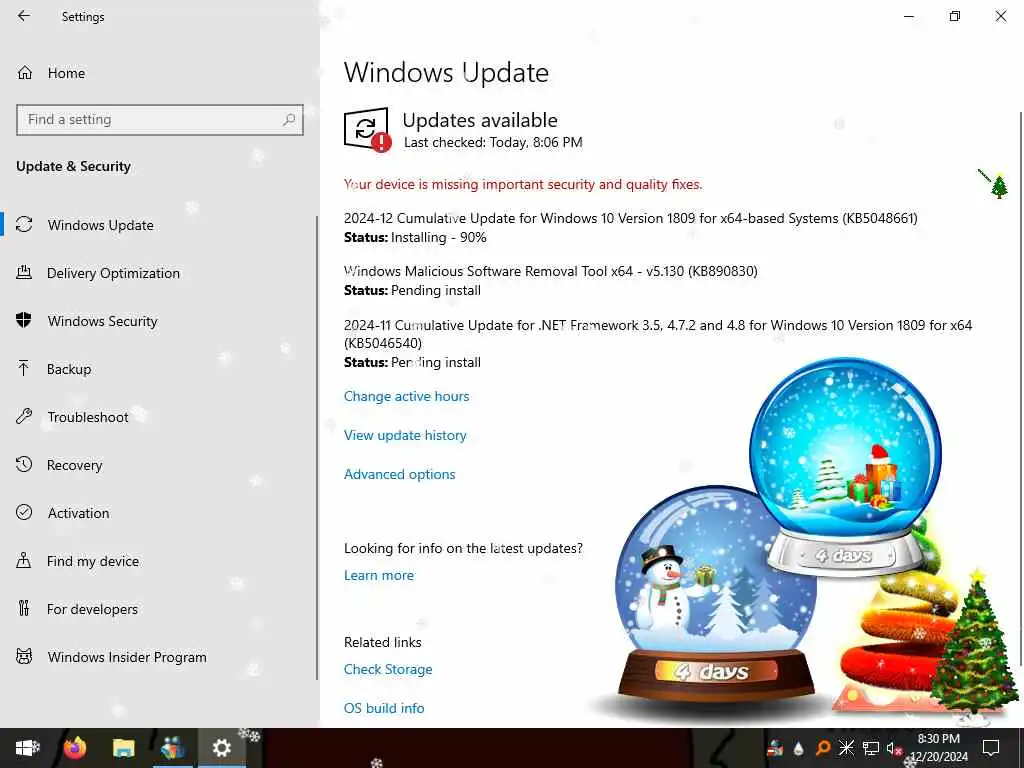Click the Home house icon
This screenshot has width=1024, height=768.
point(25,72)
